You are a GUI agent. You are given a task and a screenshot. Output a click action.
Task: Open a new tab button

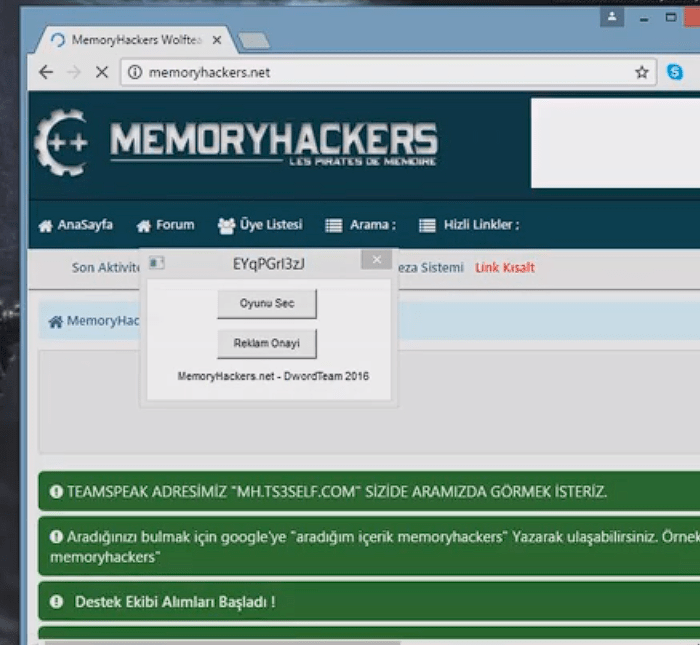(x=254, y=41)
